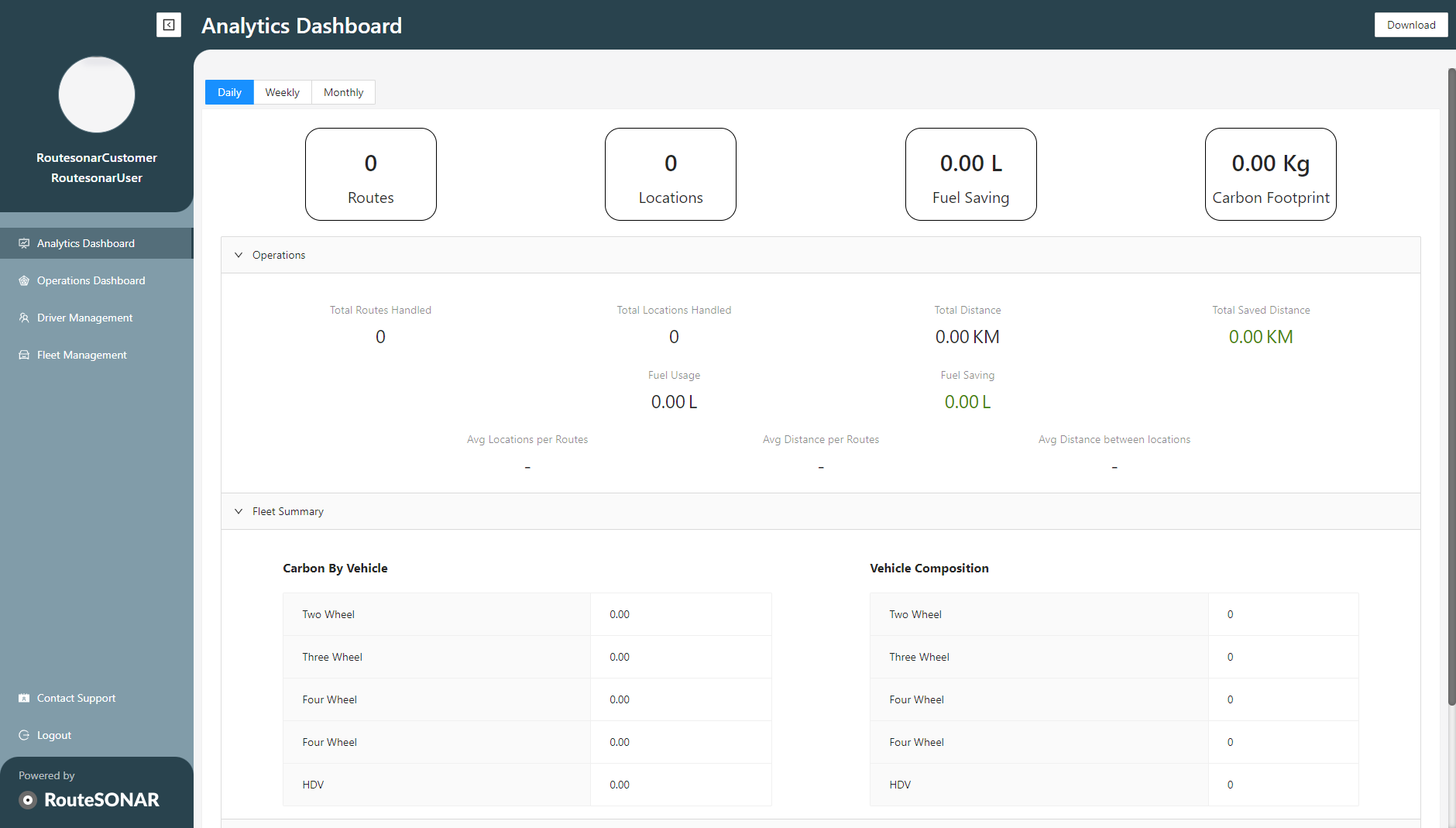This screenshot has height=828, width=1456.
Task: Click Avg Distance between locations label
Action: click(1114, 439)
